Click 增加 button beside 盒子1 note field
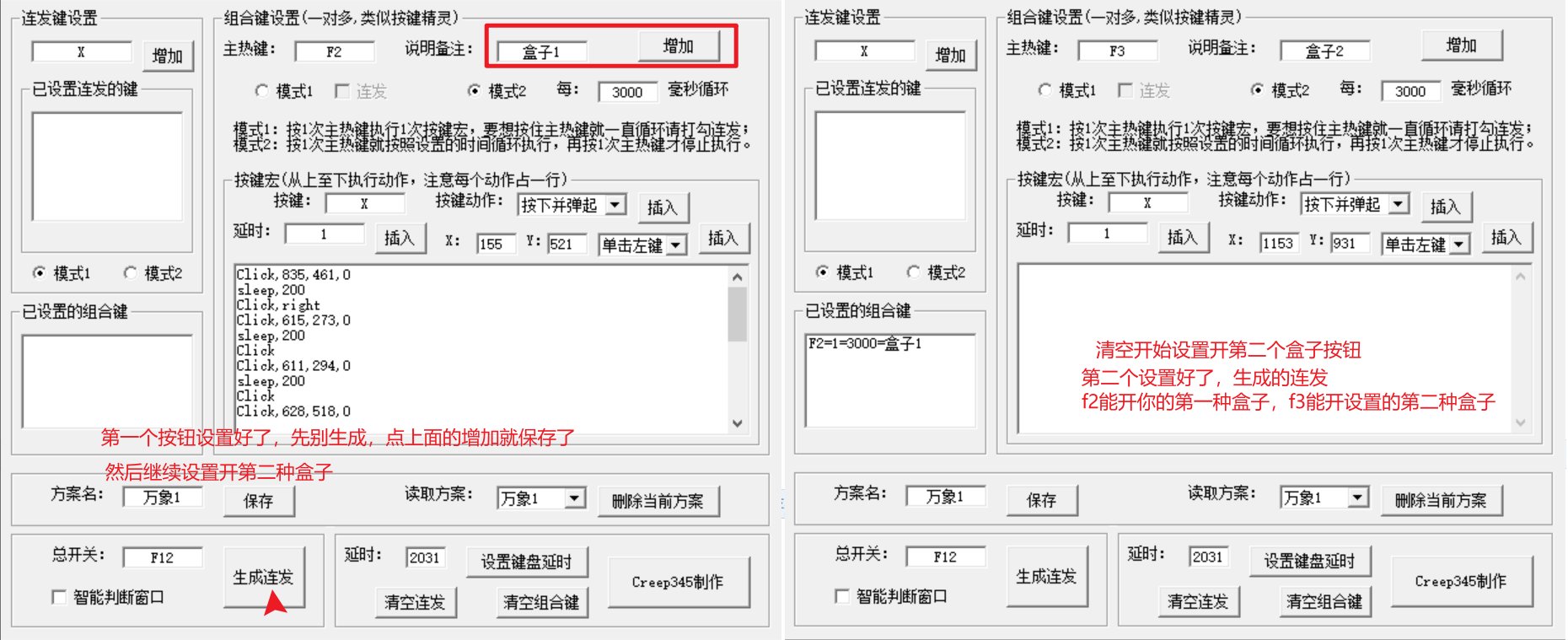Image resolution: width=1568 pixels, height=640 pixels. coord(679,46)
